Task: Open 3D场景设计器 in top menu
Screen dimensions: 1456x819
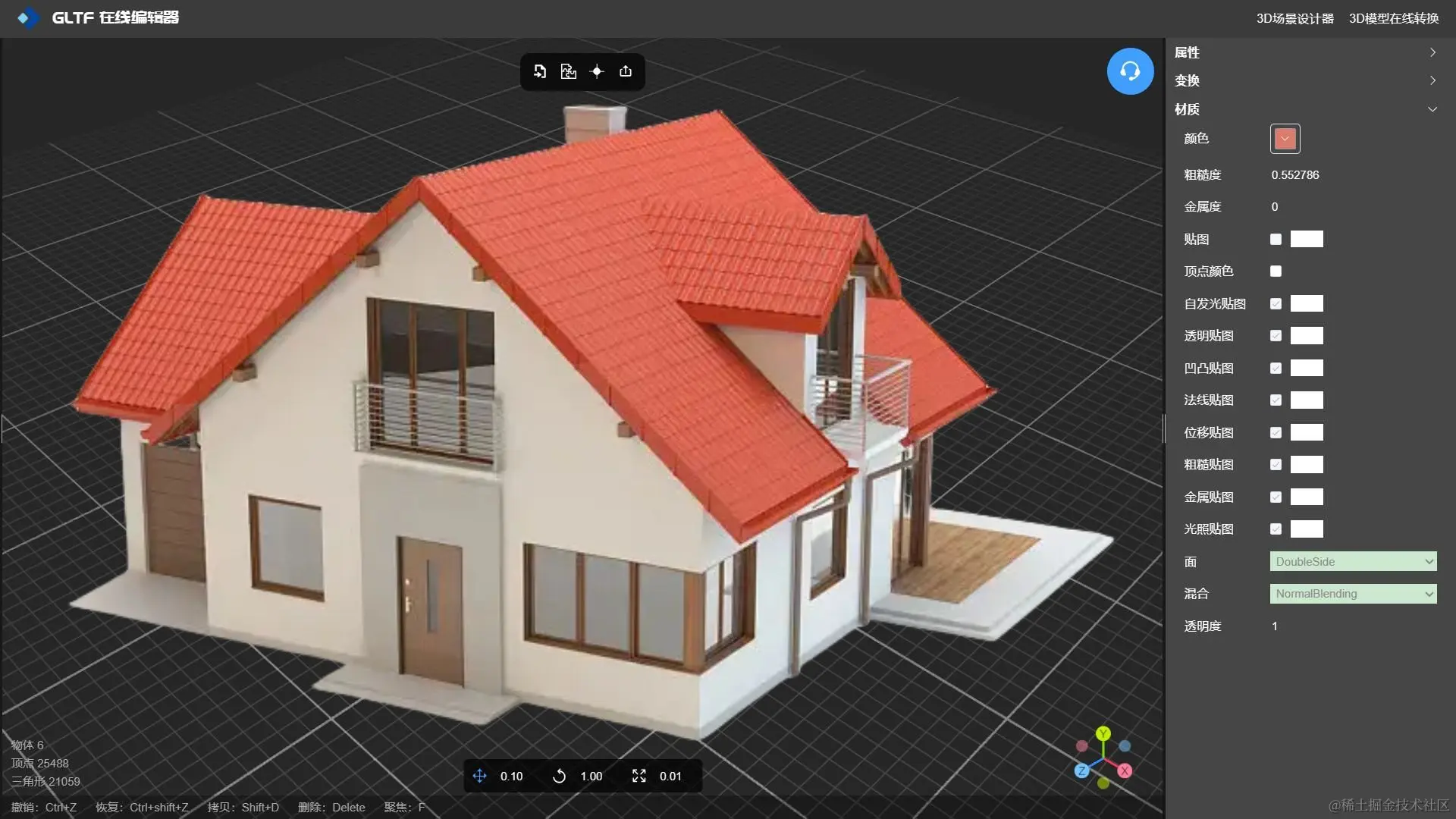Action: (x=1294, y=18)
